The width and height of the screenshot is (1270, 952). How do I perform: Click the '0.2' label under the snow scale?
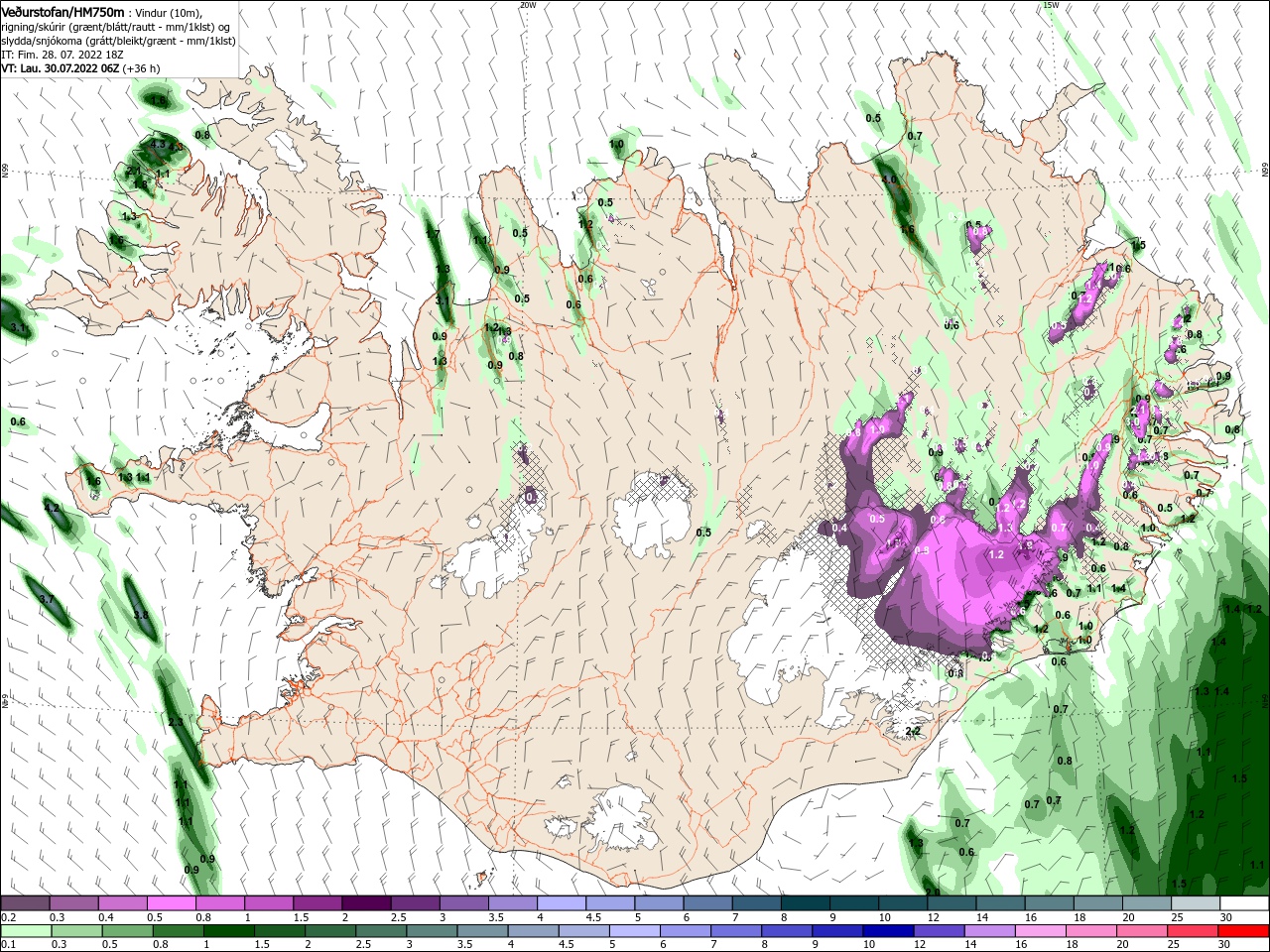8,917
